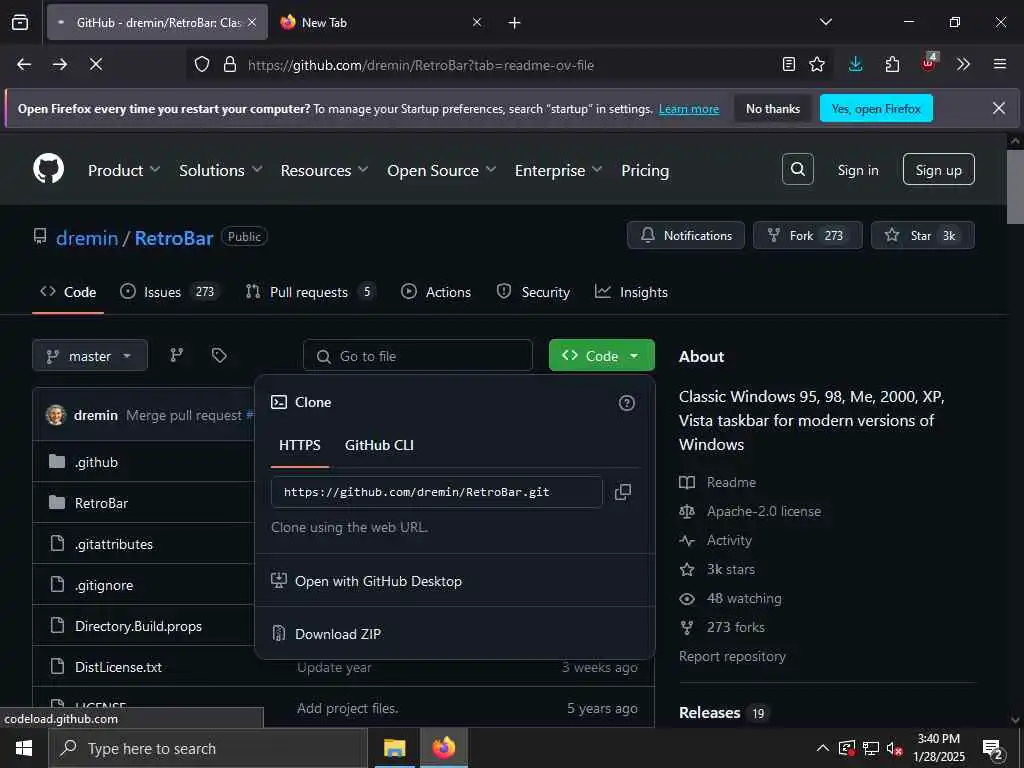1024x768 pixels.
Task: Toggle Firefox reader view icon
Action: (x=789, y=64)
